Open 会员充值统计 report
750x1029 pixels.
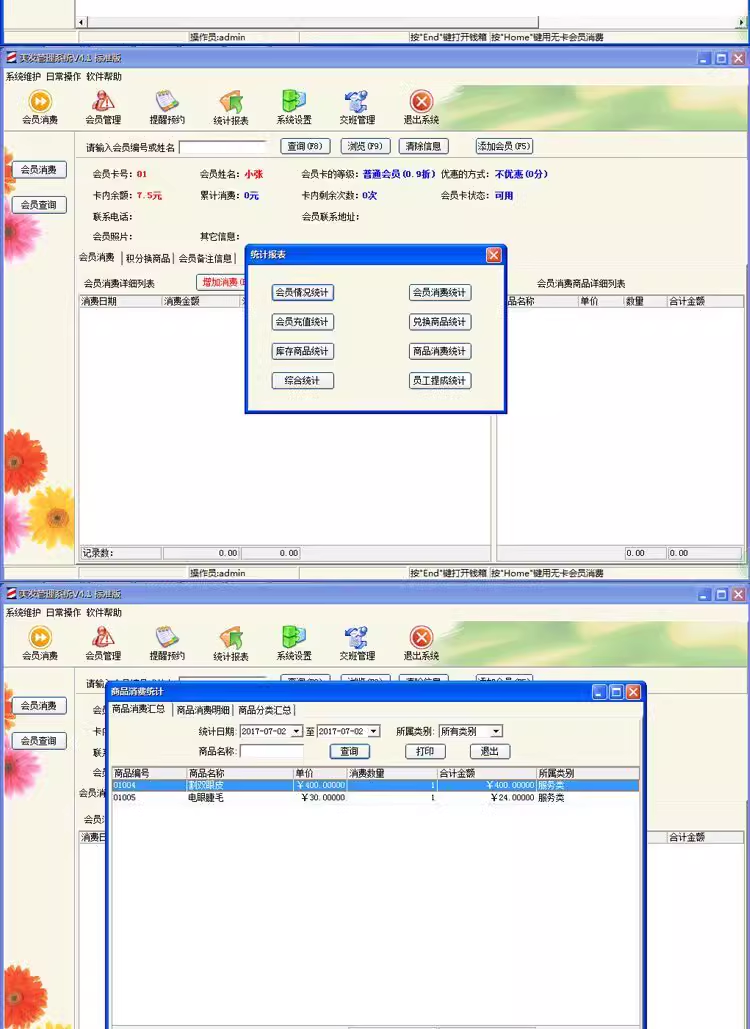(302, 322)
